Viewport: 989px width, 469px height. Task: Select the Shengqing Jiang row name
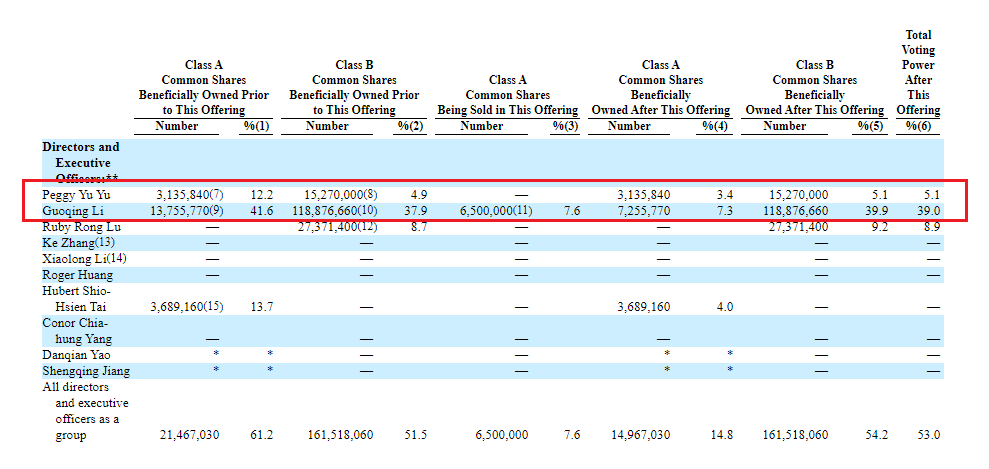85,371
